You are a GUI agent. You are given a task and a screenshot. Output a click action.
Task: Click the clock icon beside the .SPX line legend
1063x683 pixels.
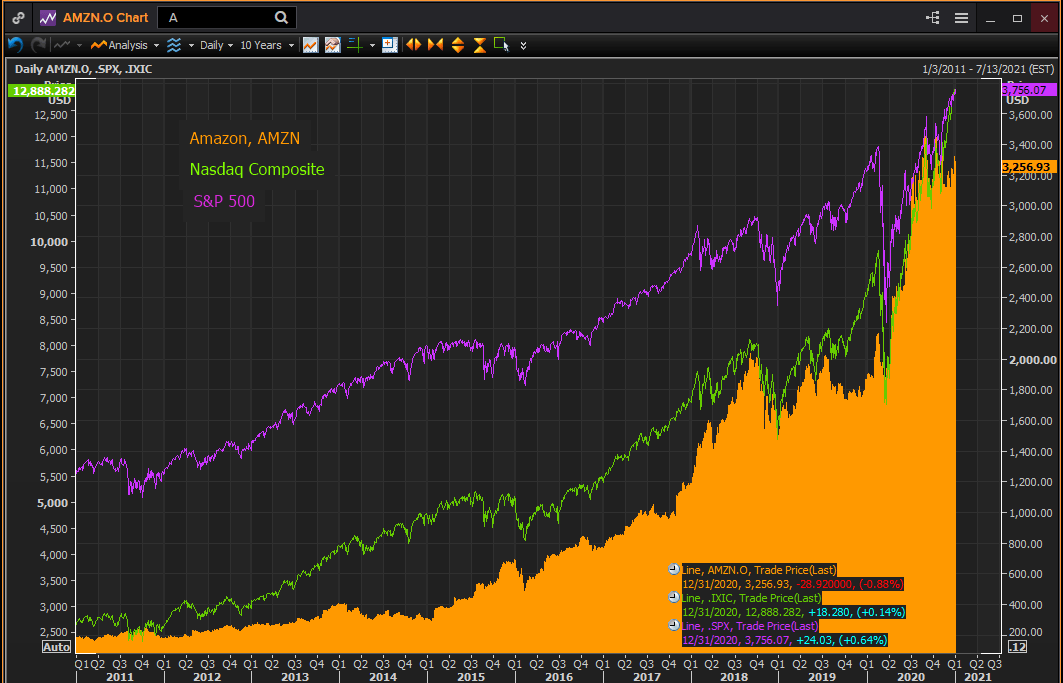[674, 625]
